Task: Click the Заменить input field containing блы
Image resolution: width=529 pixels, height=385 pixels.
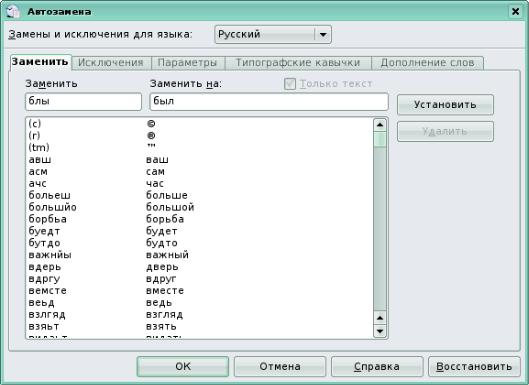Action: click(x=83, y=102)
